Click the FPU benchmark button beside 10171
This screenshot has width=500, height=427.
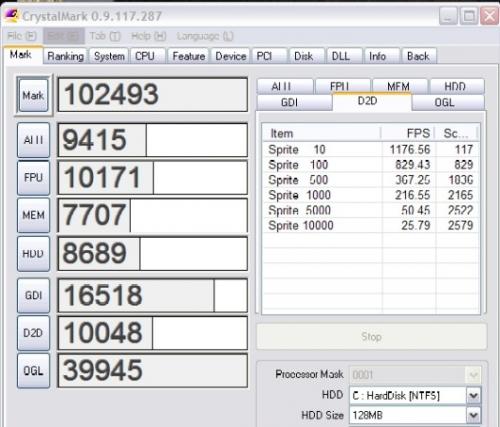pos(33,178)
